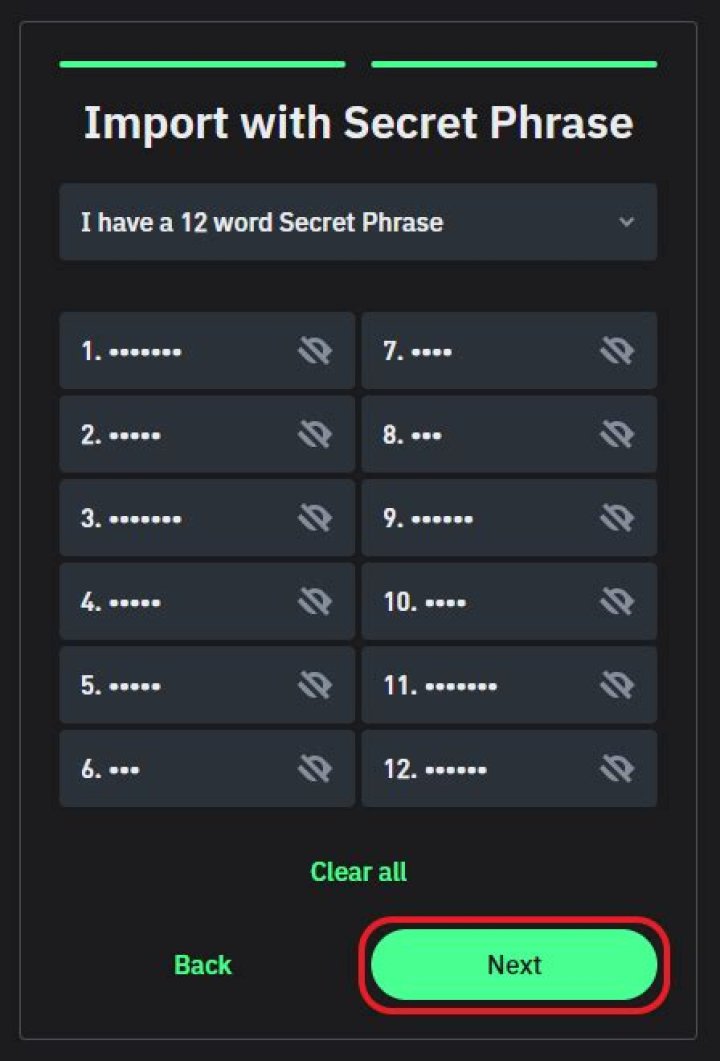Toggle visibility of word 6
Viewport: 720px width, 1061px height.
pos(316,768)
